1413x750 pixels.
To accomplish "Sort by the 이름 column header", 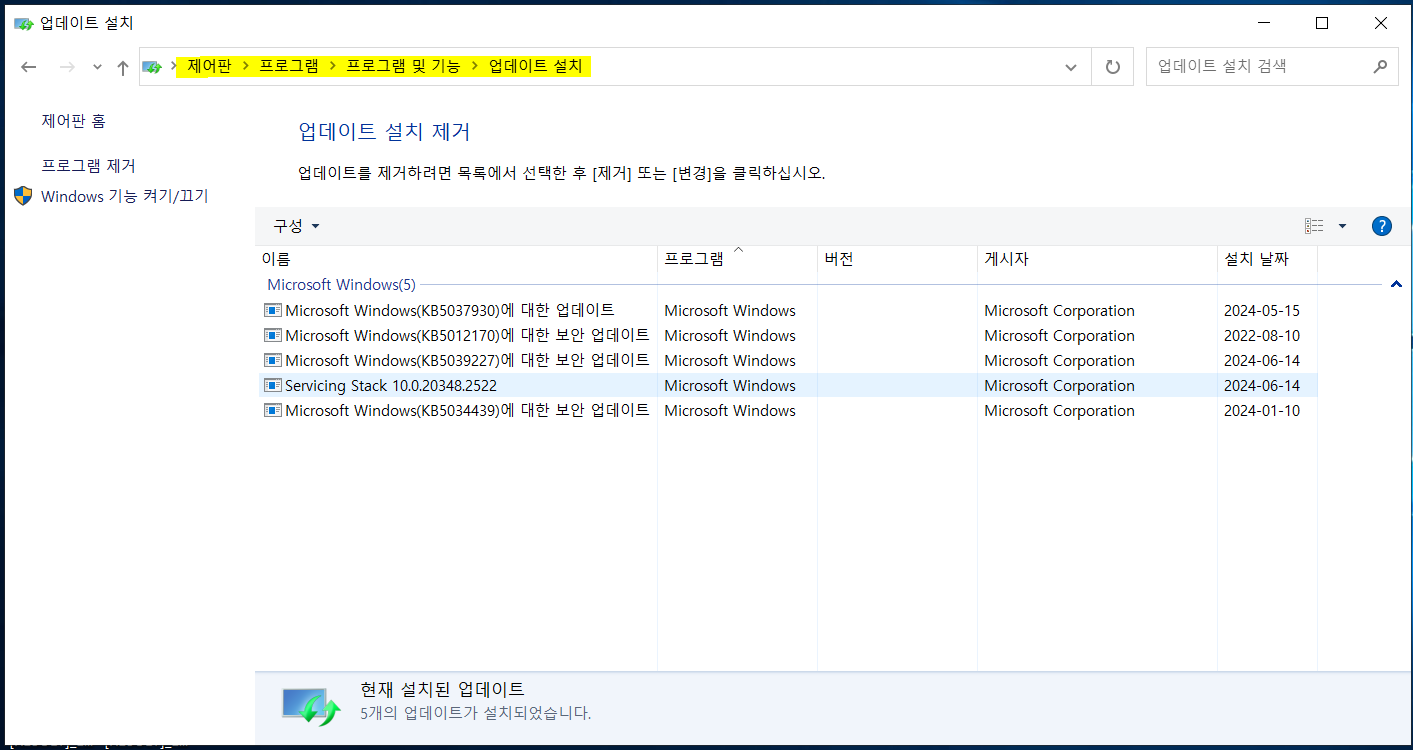I will 457,259.
